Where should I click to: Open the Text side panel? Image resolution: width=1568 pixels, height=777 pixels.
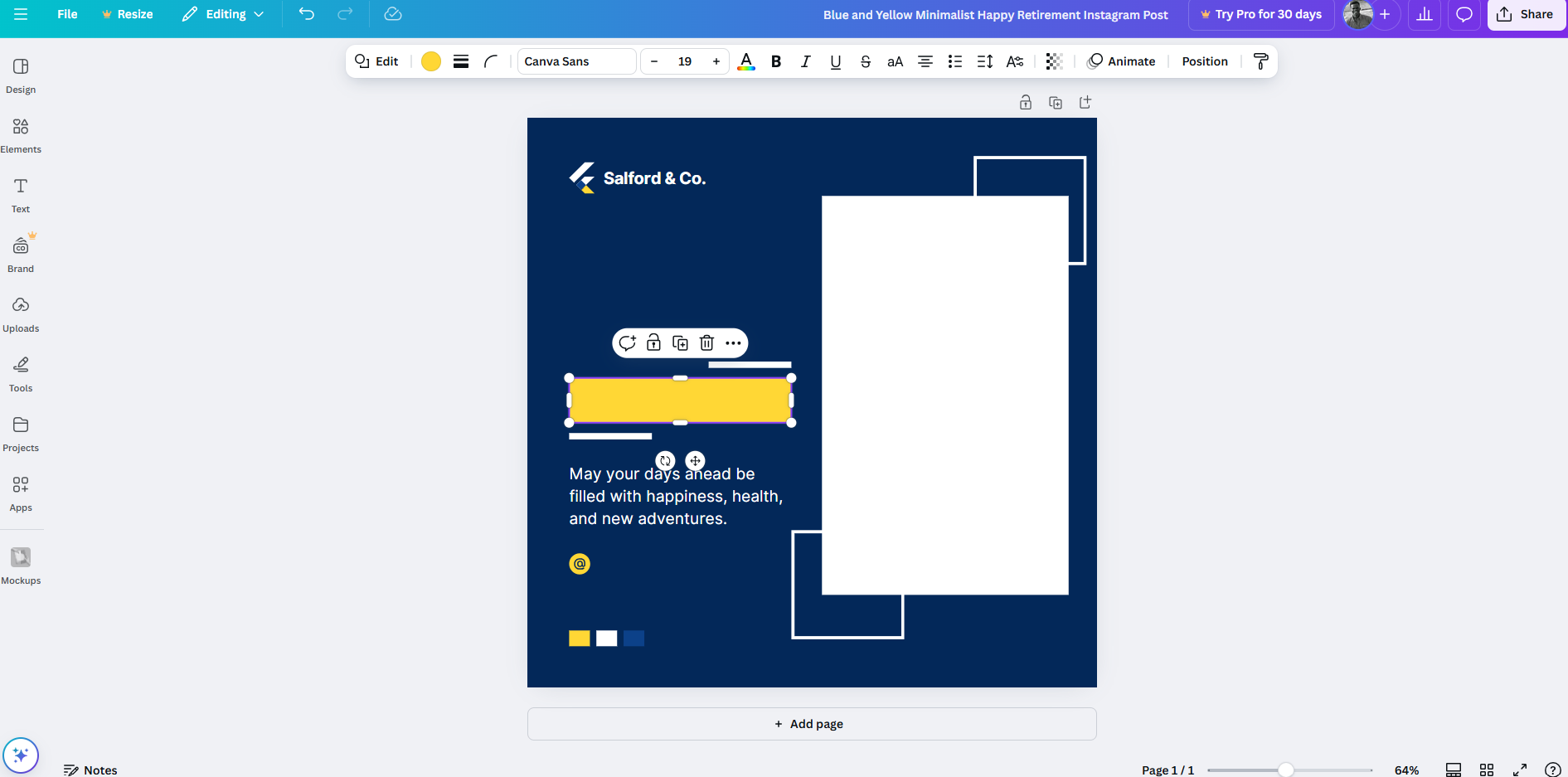click(21, 195)
